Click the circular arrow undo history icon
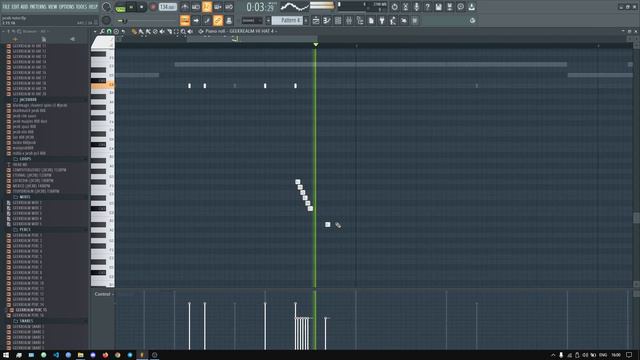The height and width of the screenshot is (360, 640). coord(394,7)
